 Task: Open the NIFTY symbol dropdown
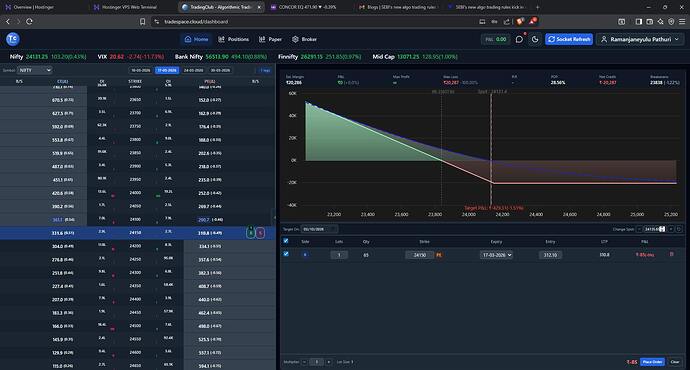pos(35,70)
